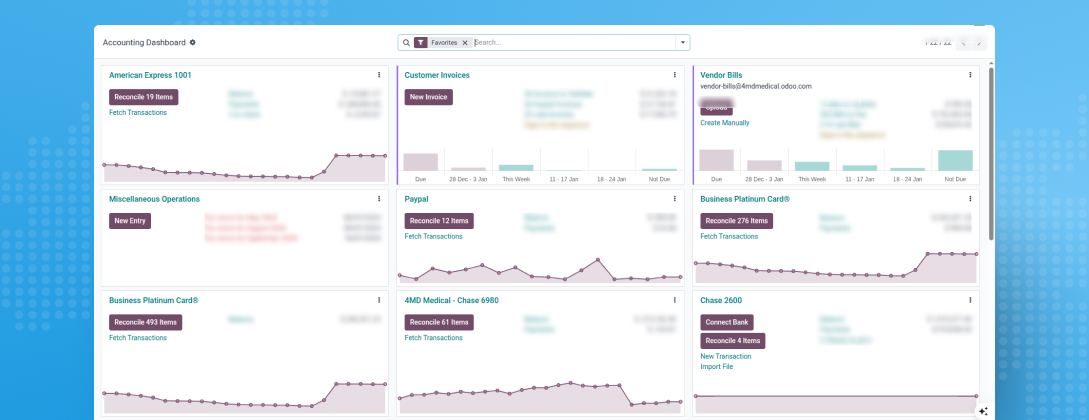This screenshot has height=420, width=1089.
Task: Remove the Favorites filter with X
Action: pos(465,43)
